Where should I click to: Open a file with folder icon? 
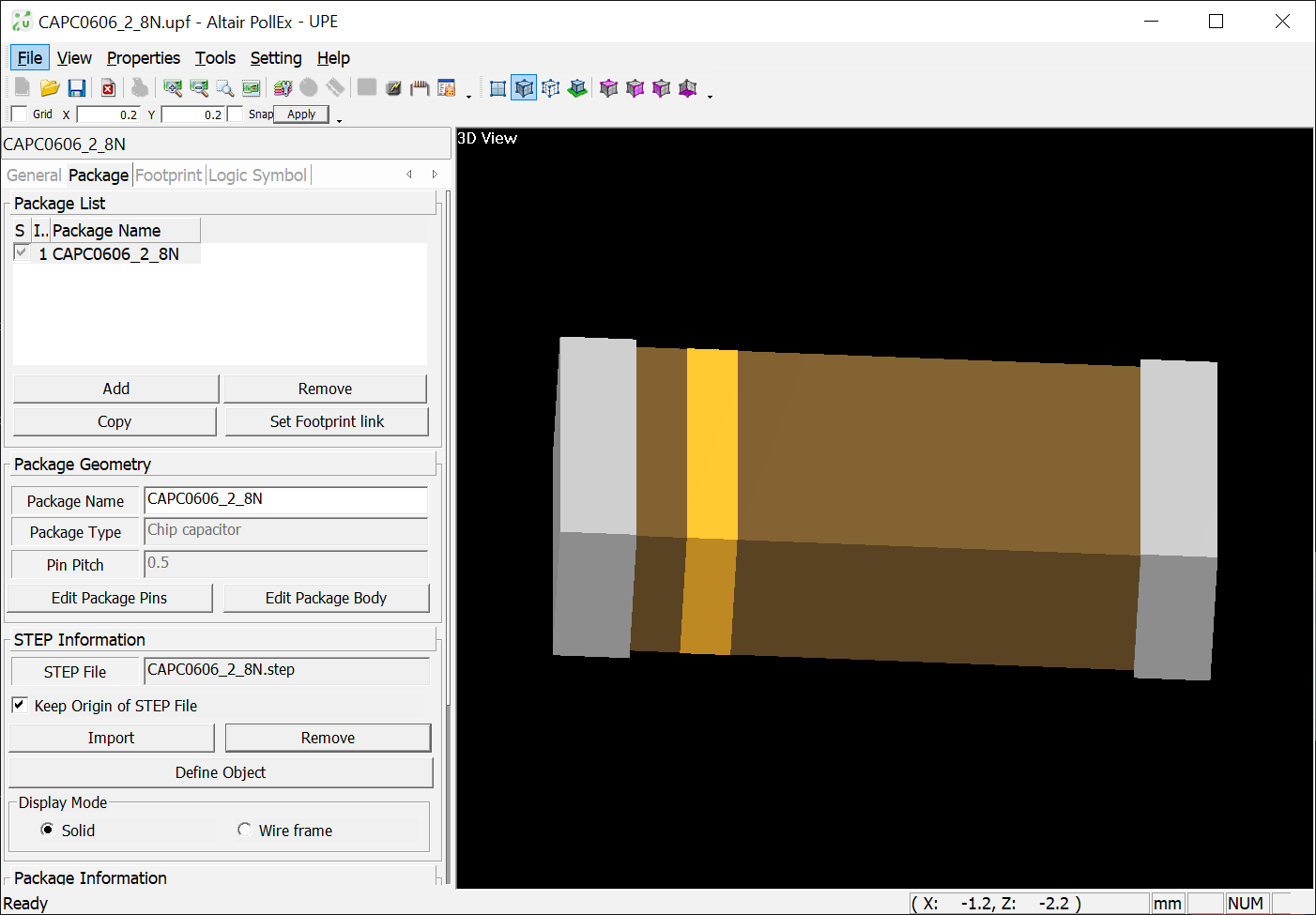pos(50,87)
